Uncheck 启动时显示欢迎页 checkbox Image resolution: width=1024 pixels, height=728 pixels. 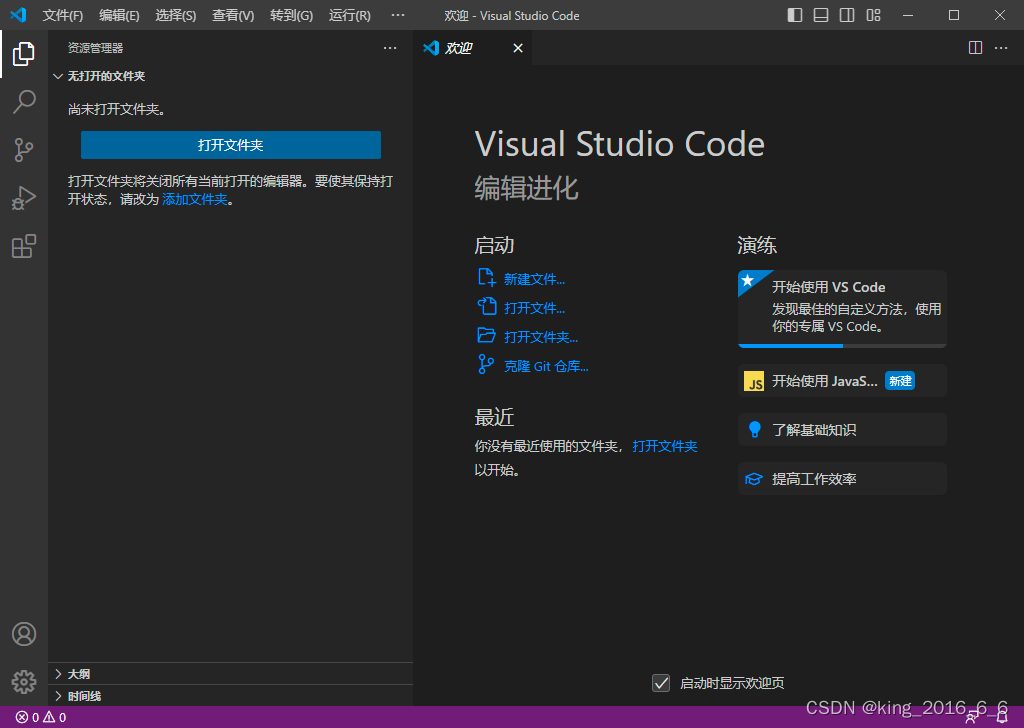click(x=661, y=683)
